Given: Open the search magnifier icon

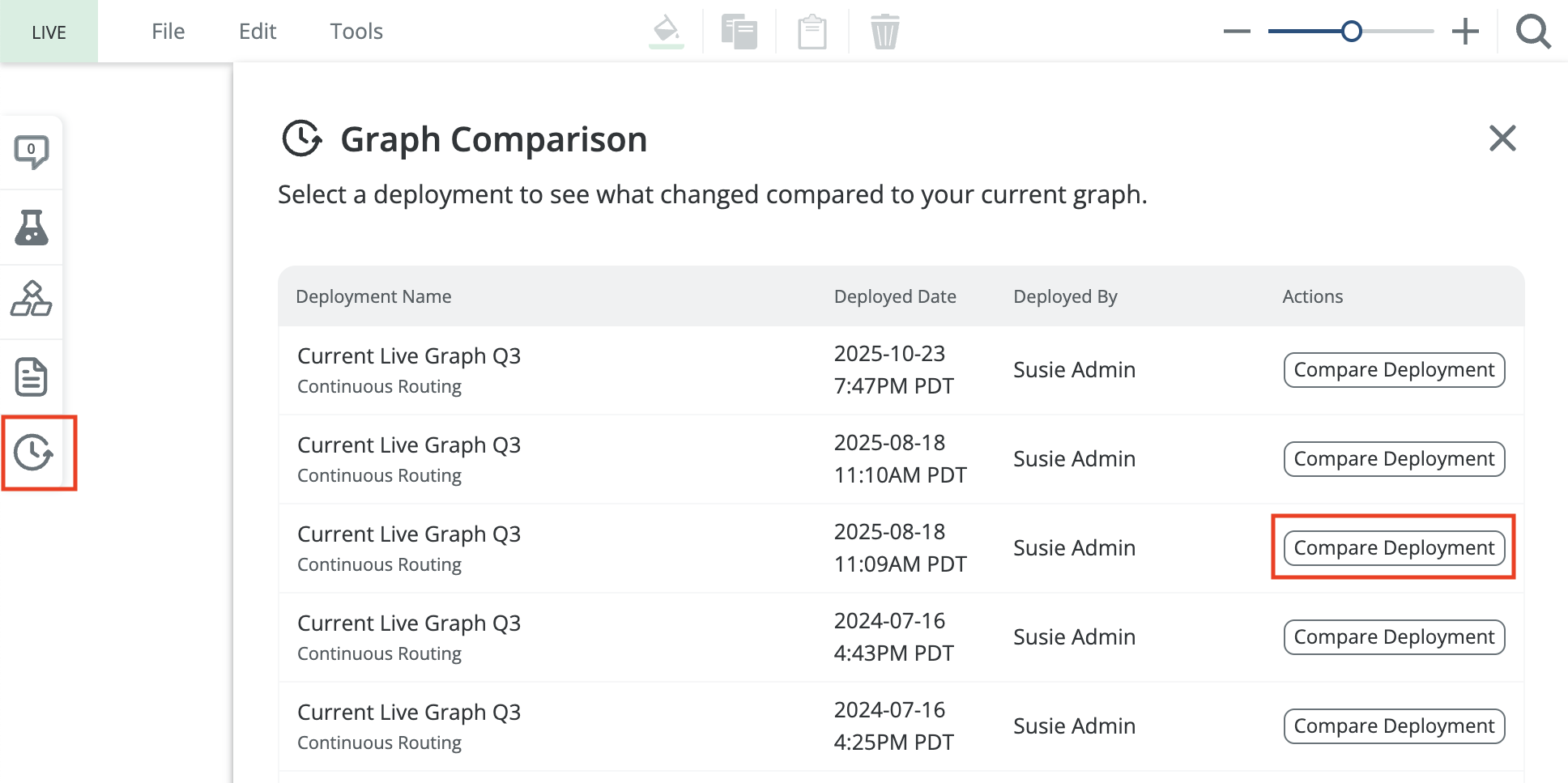Looking at the screenshot, I should click(x=1533, y=32).
